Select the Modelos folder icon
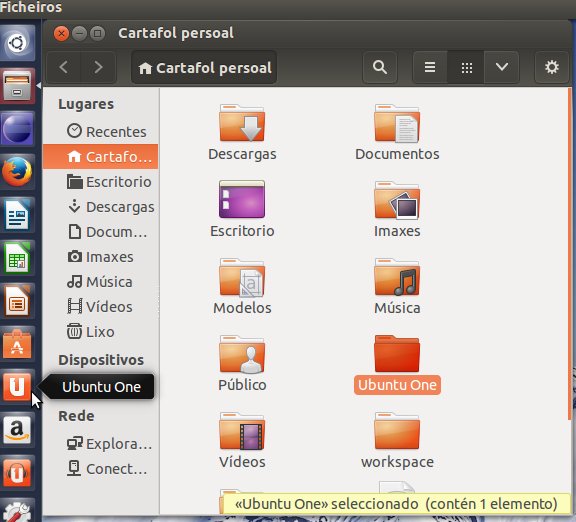576x522 pixels. pos(242,277)
